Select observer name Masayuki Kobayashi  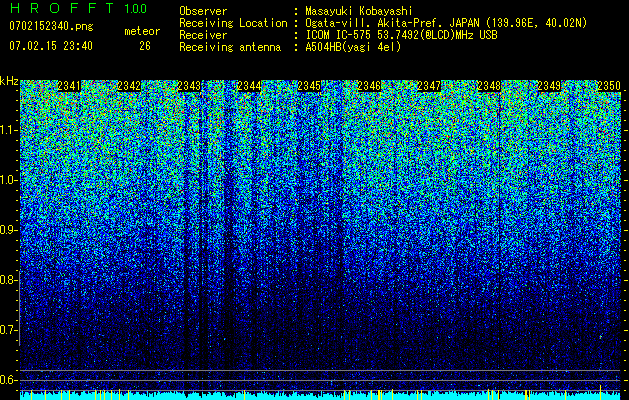359,11
